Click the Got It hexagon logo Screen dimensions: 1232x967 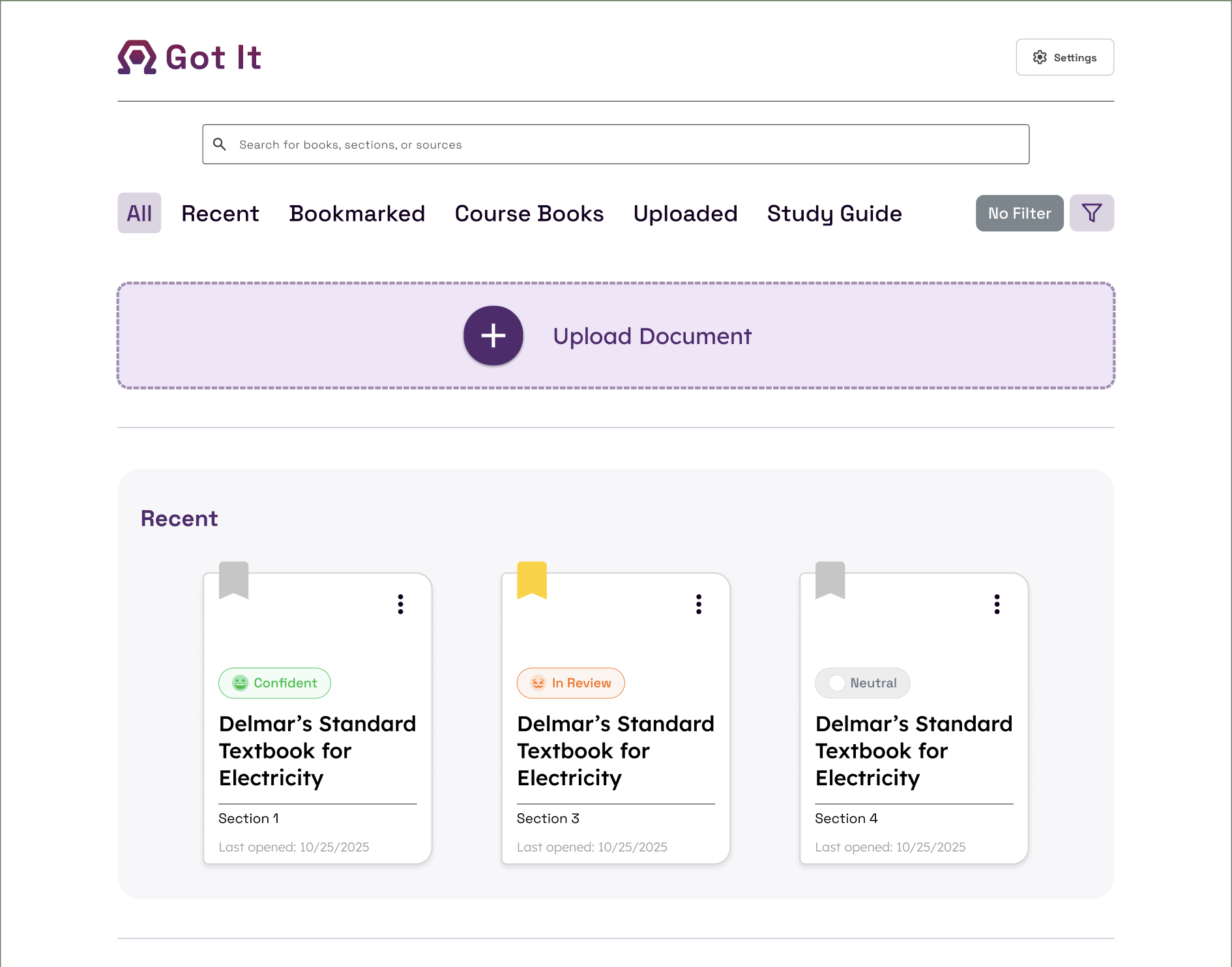coord(137,57)
